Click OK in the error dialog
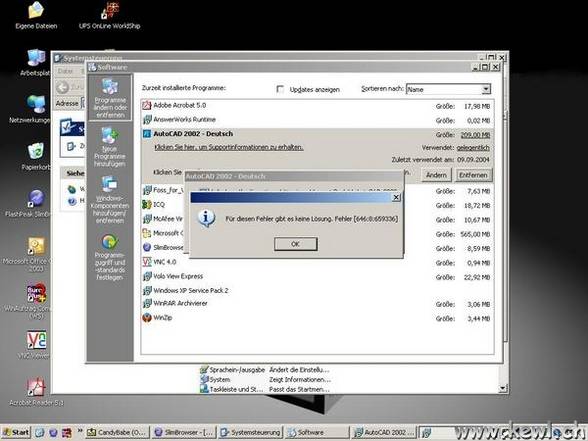This screenshot has width=588, height=441. pos(296,244)
